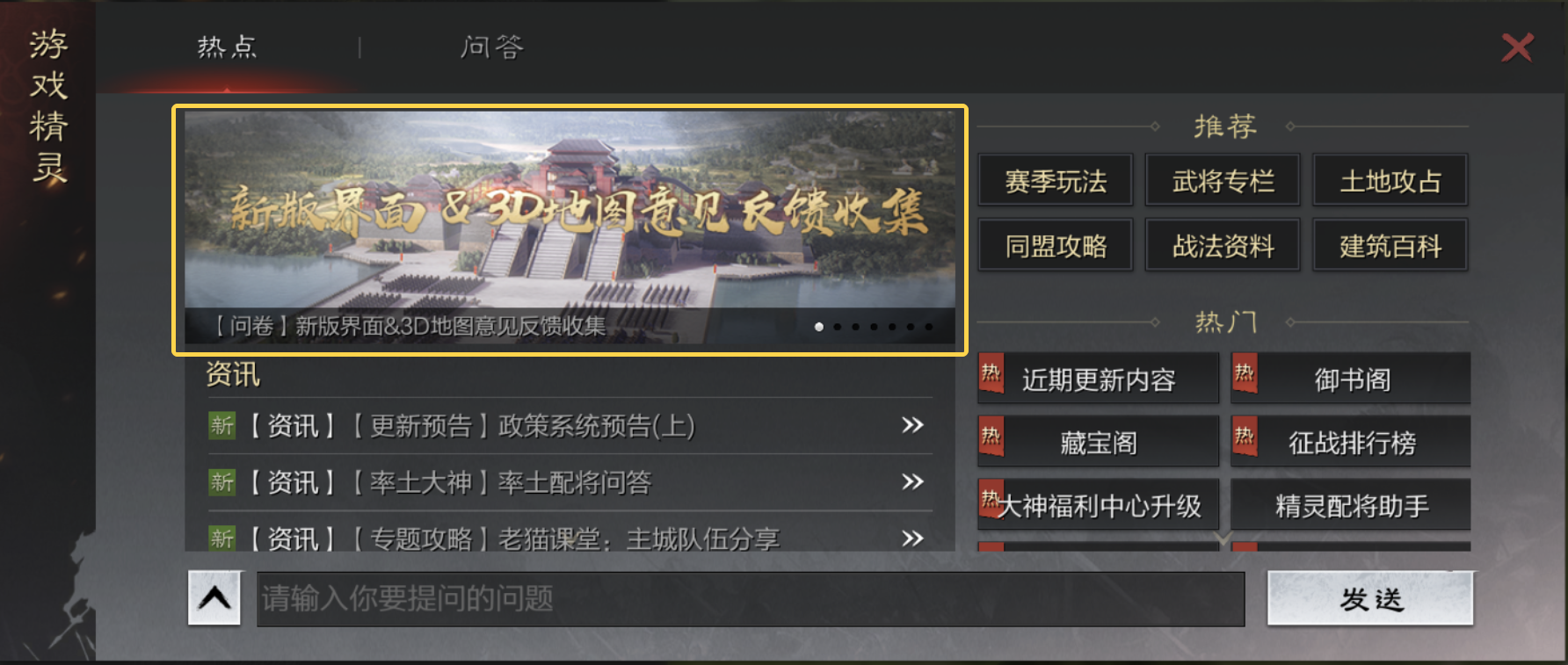Open 征战排行榜 leaderboard
Viewport: 1568px width, 665px height.
tap(1351, 442)
